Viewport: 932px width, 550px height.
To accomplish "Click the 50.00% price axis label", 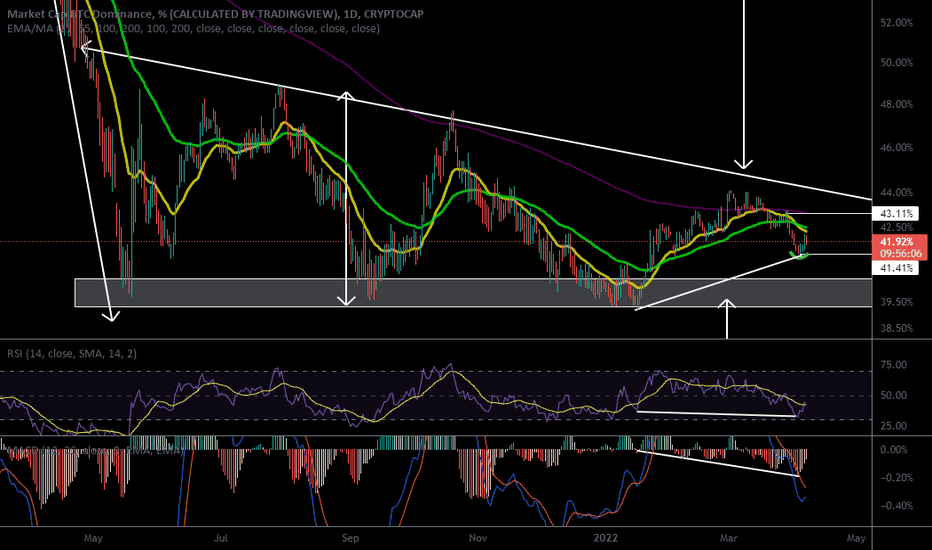I will (x=896, y=62).
